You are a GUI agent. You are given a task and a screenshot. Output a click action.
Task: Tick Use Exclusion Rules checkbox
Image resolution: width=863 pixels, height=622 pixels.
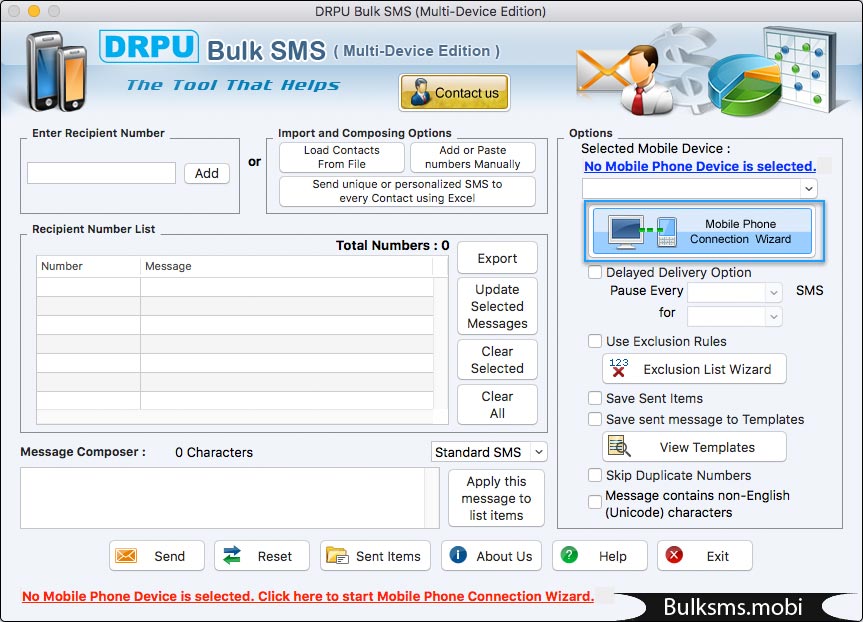[x=595, y=341]
